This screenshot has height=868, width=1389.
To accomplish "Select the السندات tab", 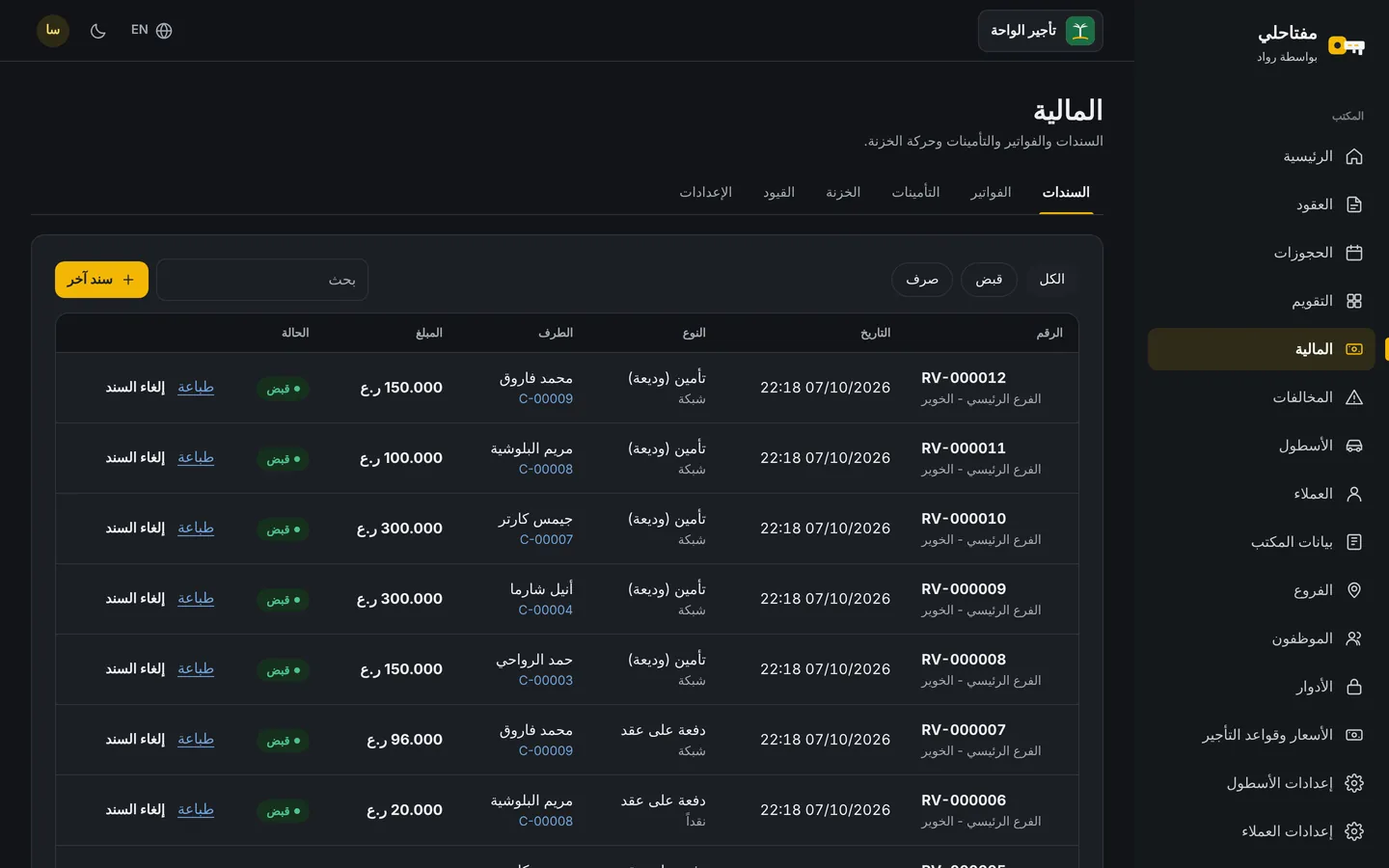I will point(1066,193).
